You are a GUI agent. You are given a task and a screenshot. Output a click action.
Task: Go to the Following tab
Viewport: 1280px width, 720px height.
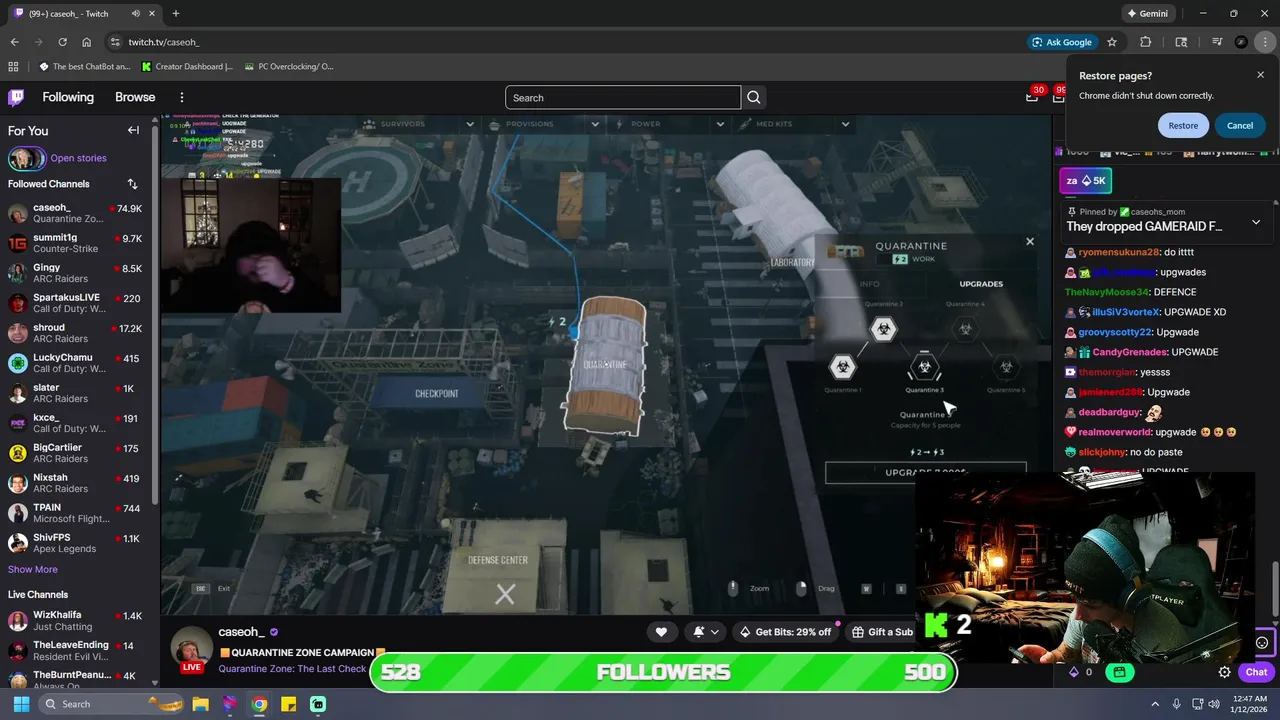[68, 97]
